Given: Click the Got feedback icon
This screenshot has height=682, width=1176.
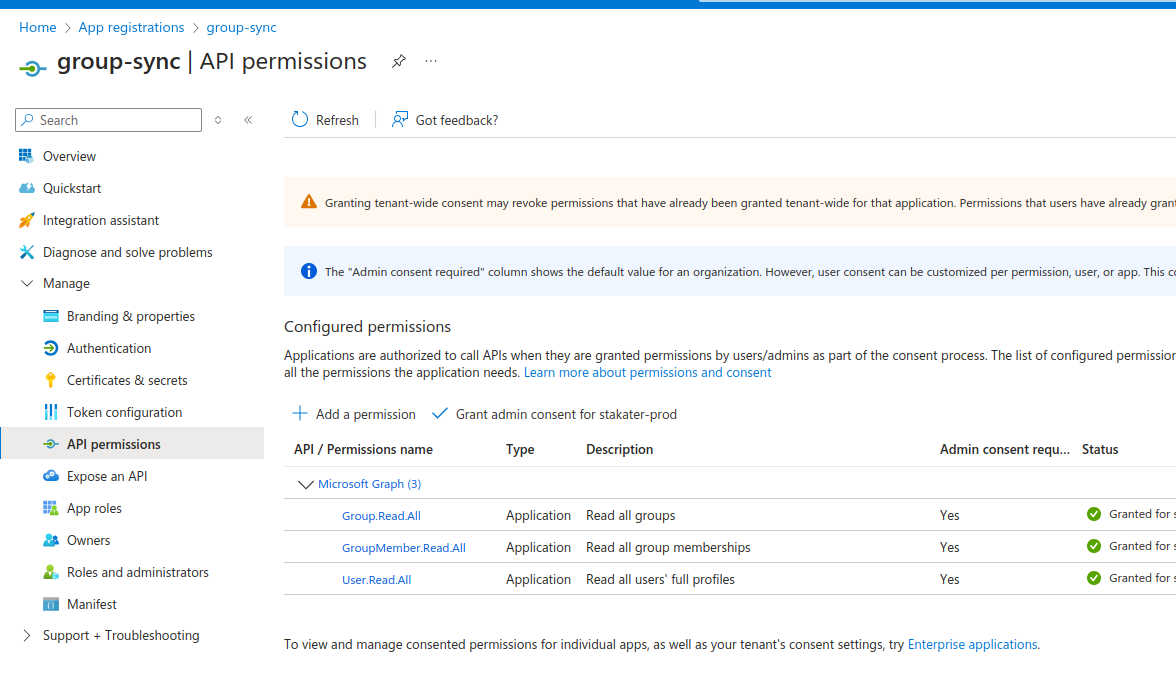Looking at the screenshot, I should [x=400, y=120].
